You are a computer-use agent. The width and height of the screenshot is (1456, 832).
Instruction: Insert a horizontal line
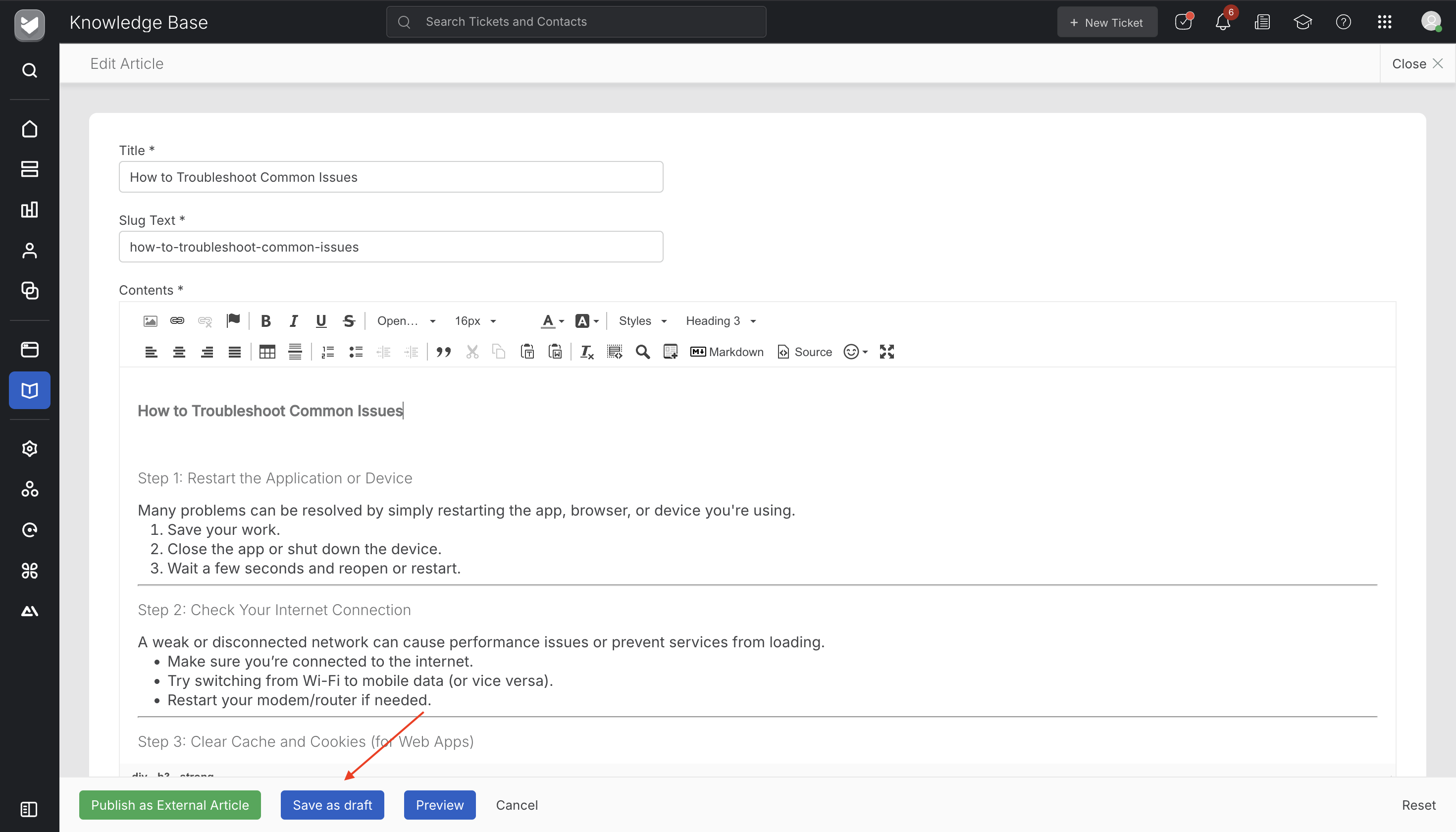[295, 352]
